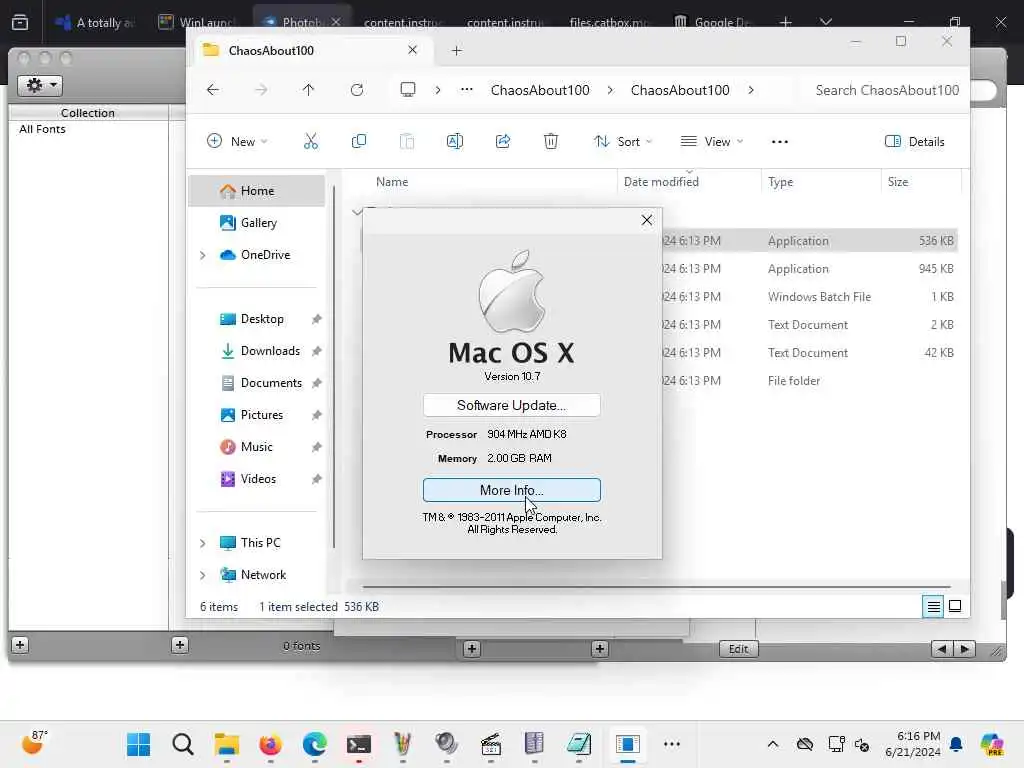Image resolution: width=1024 pixels, height=768 pixels.
Task: Click the gear action menu in Font Book window
Action: pyautogui.click(x=40, y=85)
